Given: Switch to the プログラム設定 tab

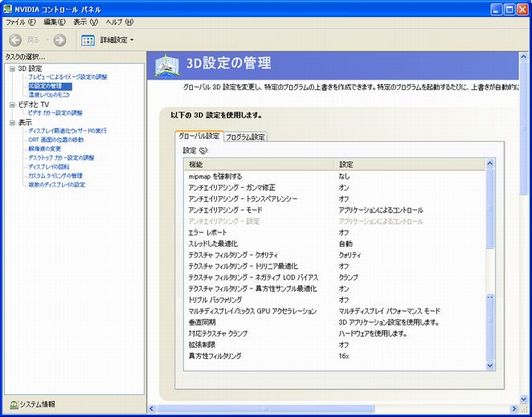Looking at the screenshot, I should coord(245,137).
